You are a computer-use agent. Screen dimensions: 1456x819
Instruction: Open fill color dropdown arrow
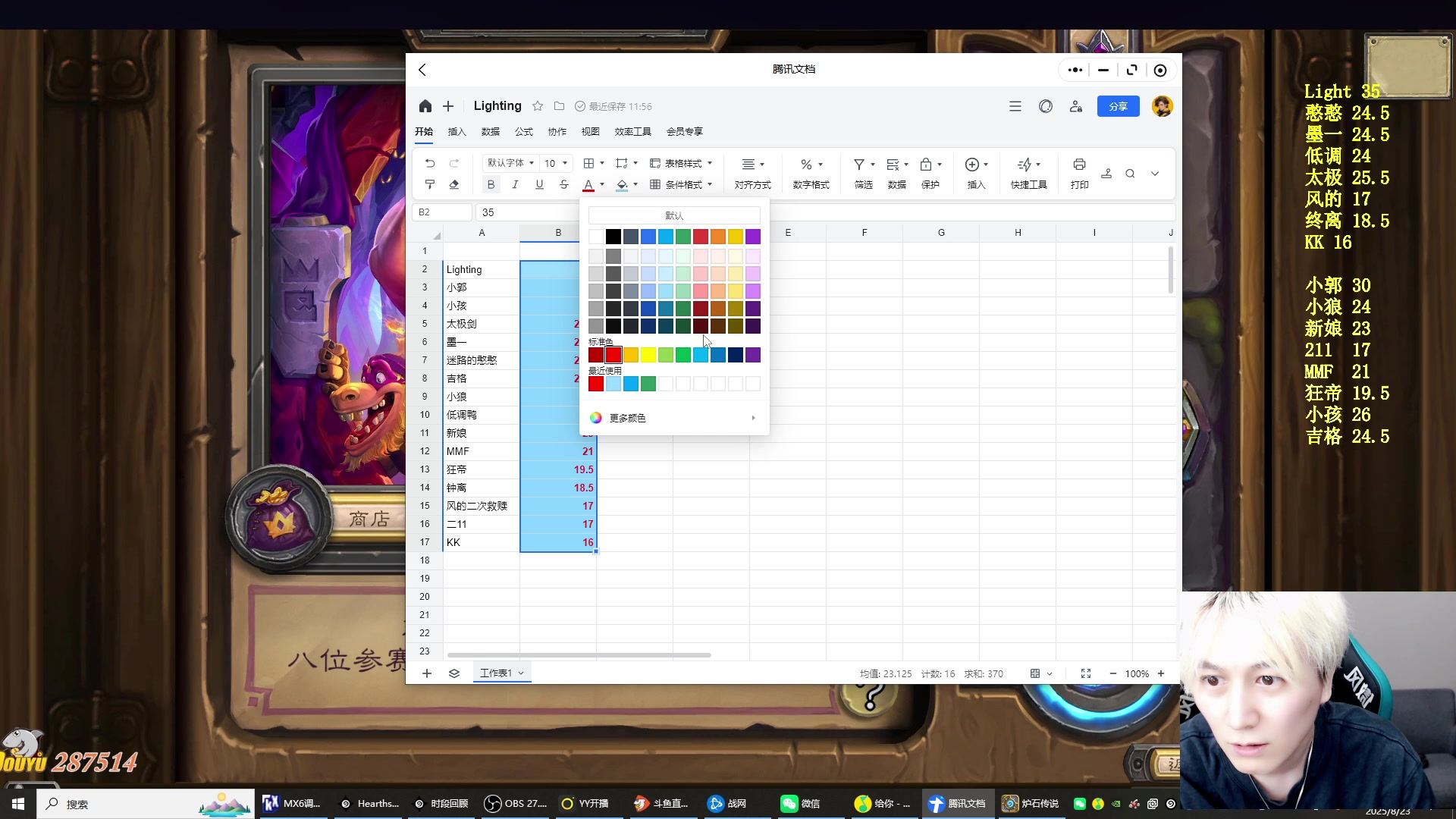(x=635, y=184)
